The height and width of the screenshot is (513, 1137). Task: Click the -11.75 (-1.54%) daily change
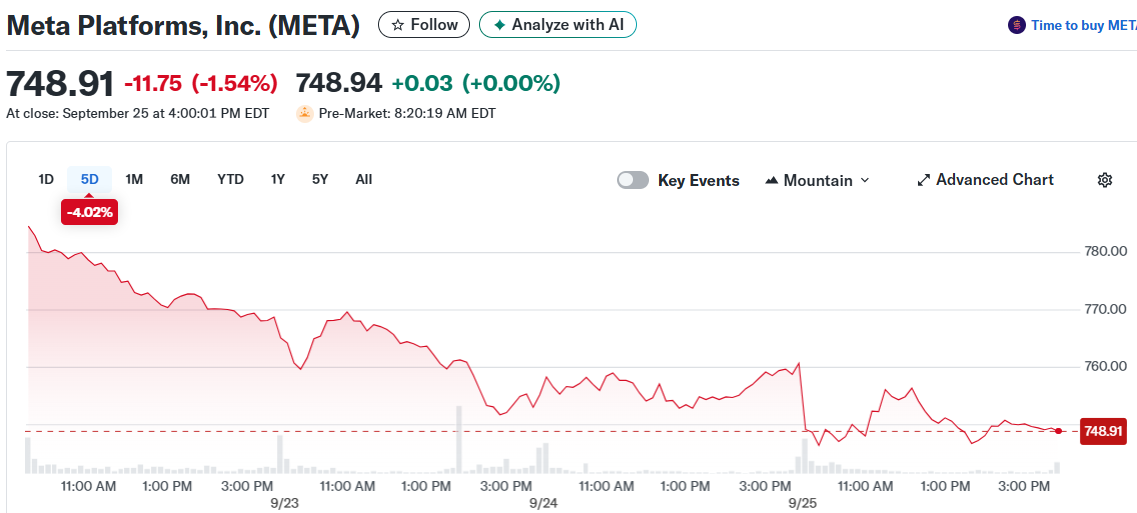(201, 84)
